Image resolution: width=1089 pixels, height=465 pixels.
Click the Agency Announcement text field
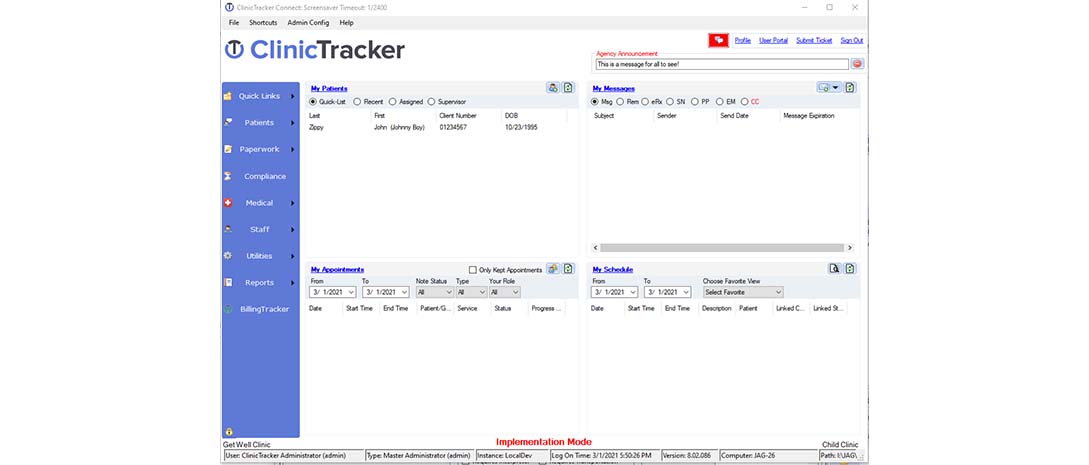[721, 64]
